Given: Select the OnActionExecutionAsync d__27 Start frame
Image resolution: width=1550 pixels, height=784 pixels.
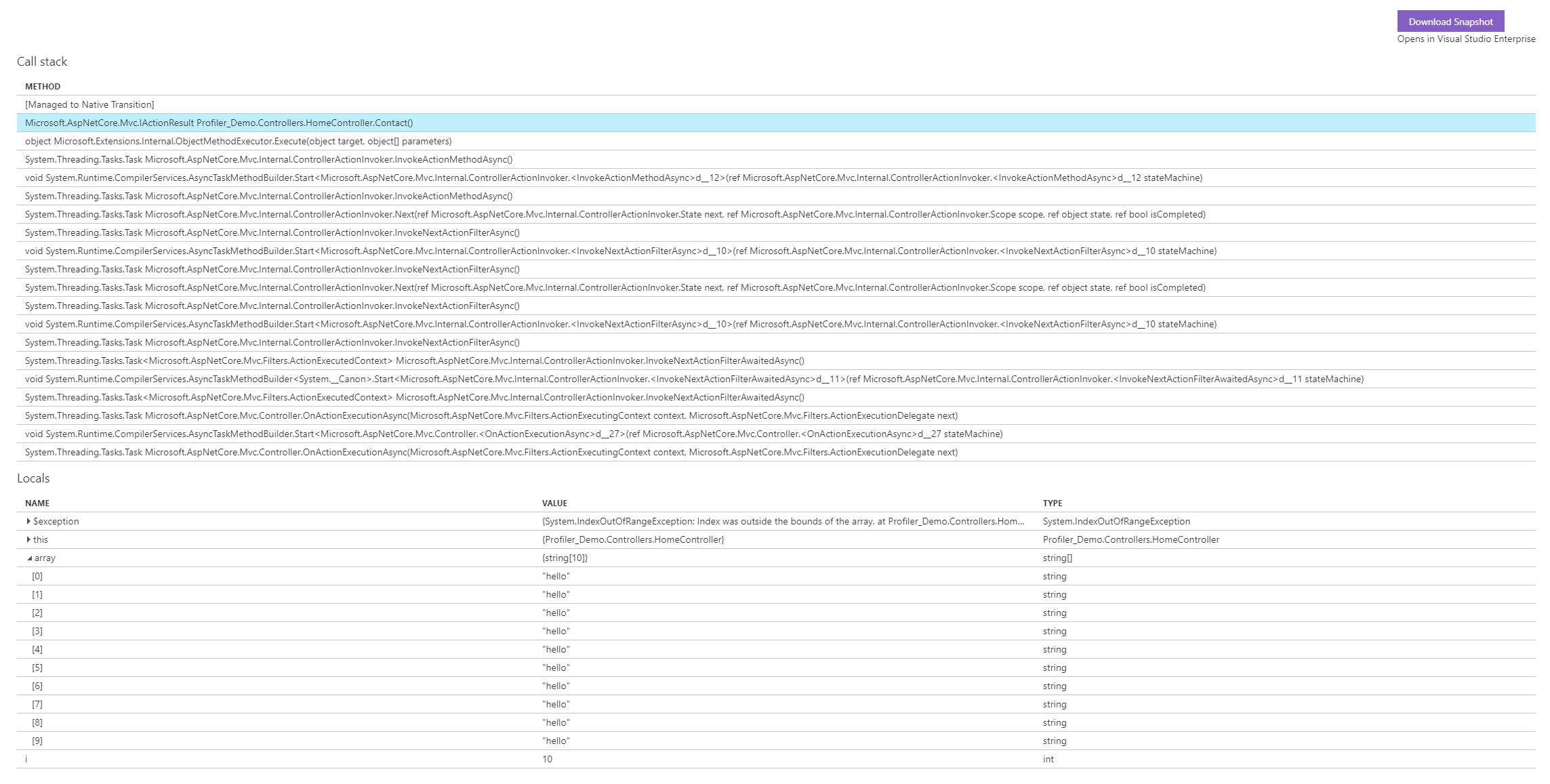Looking at the screenshot, I should pyautogui.click(x=513, y=434).
